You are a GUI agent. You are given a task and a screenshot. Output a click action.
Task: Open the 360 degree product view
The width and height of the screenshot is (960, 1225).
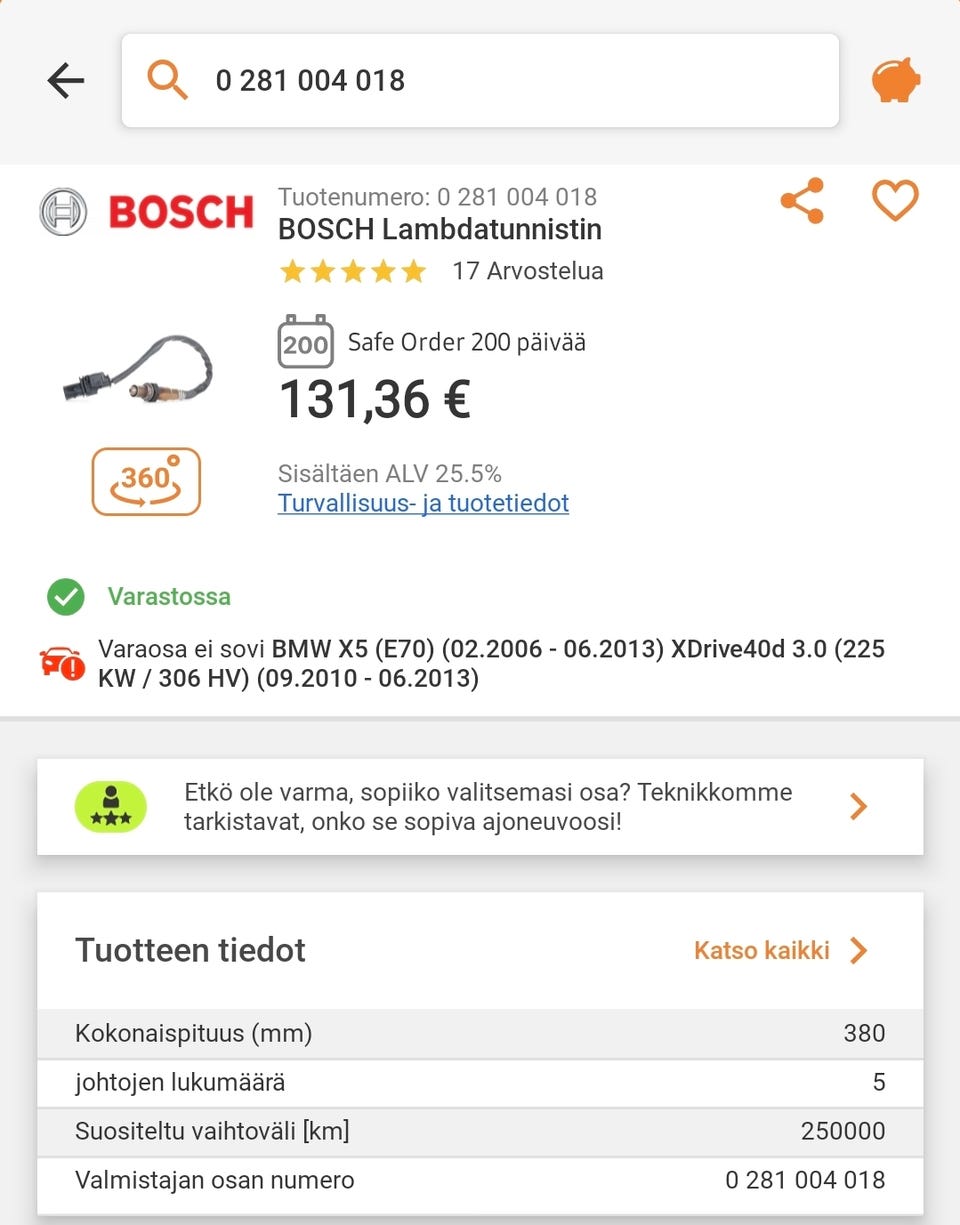146,481
